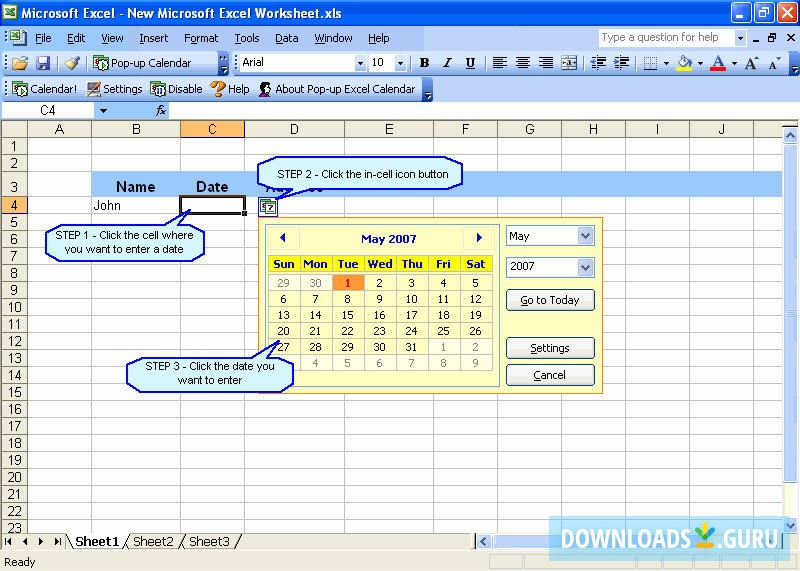Click the Help question mark toolbar button
This screenshot has height=571, width=800.
pyautogui.click(x=230, y=89)
